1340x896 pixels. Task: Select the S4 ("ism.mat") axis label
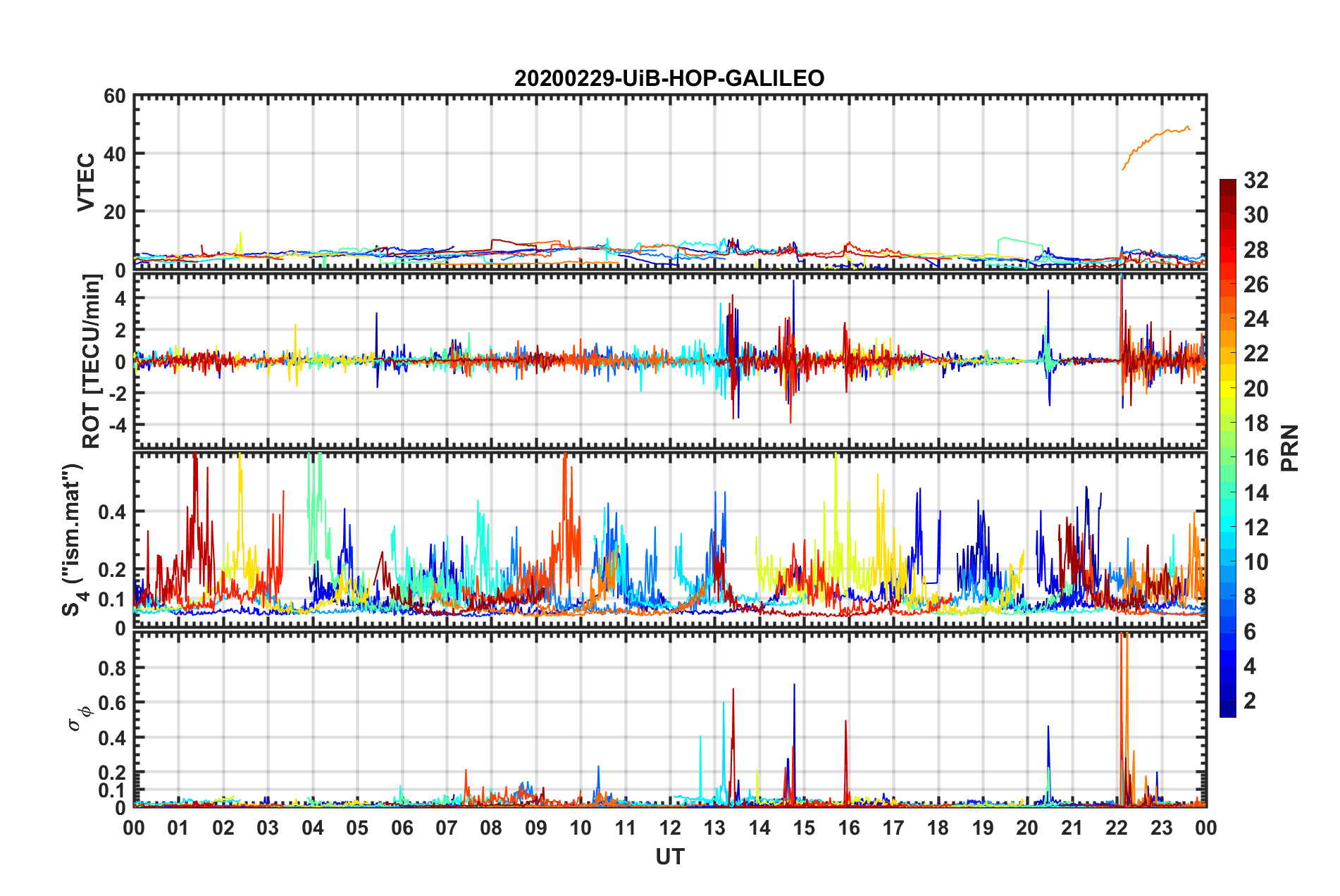73,540
